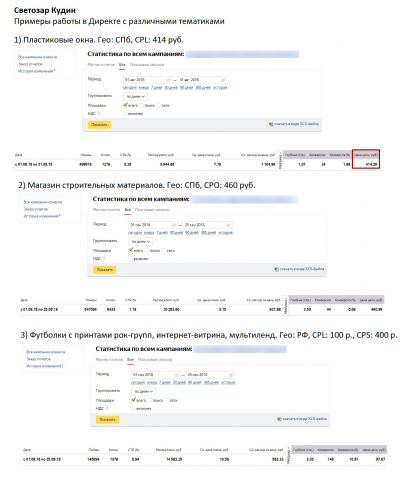This screenshot has width=411, height=480.
Task: Toggle 'поиск' checkbox in T-shirts report
Action: pos(150,401)
